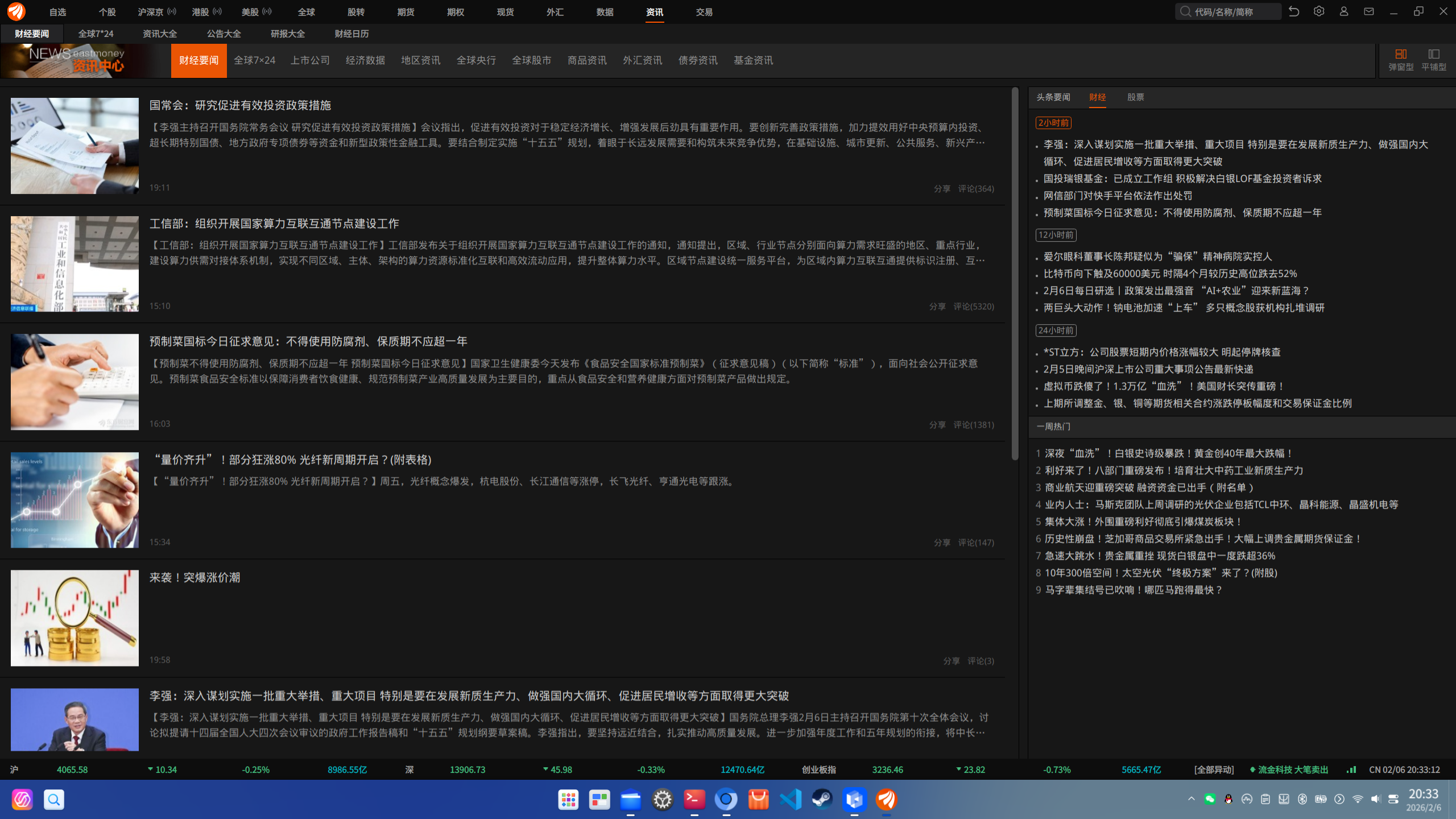
Task: Click the undo arrow icon near search box
Action: (1294, 11)
